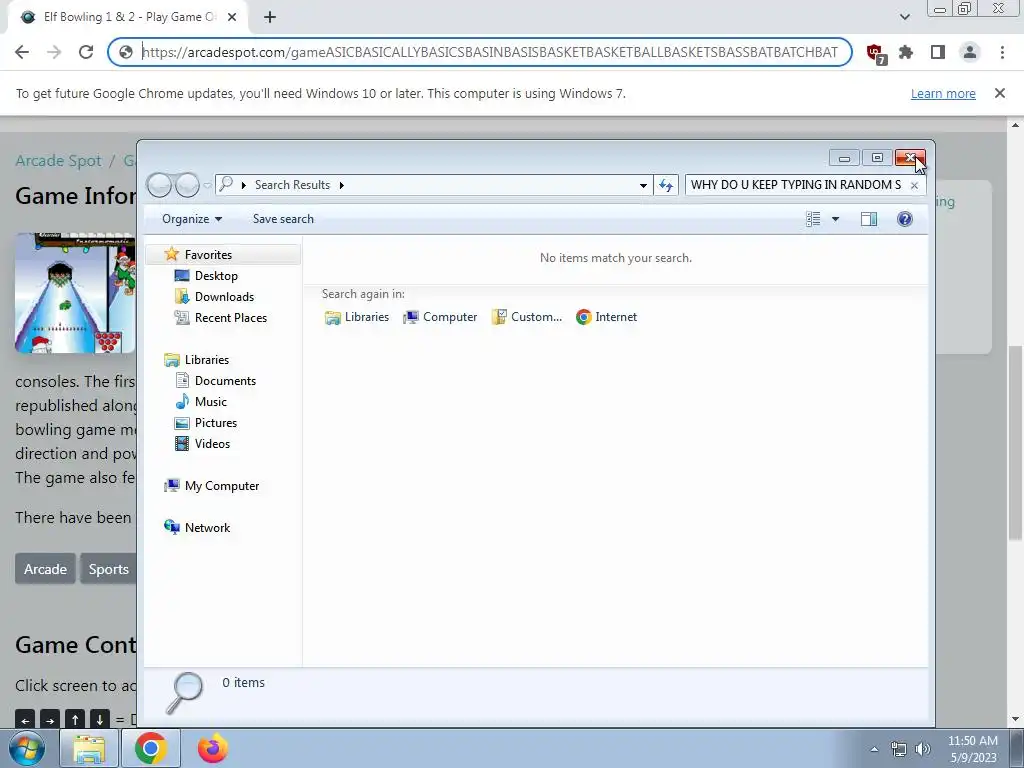Click the Chrome scrollbar up arrow
The width and height of the screenshot is (1024, 768).
1016,125
